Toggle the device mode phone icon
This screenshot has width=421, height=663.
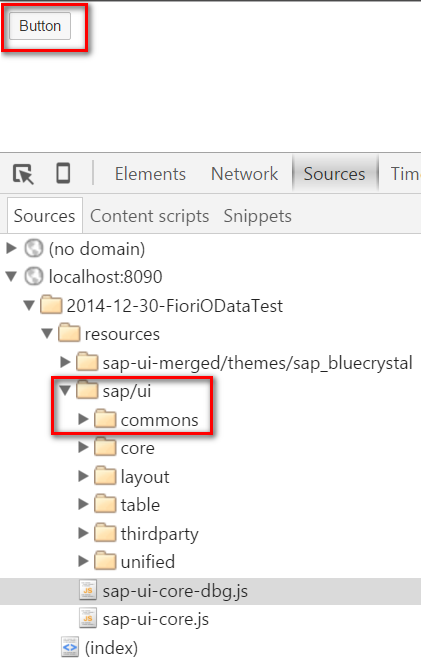click(x=63, y=173)
